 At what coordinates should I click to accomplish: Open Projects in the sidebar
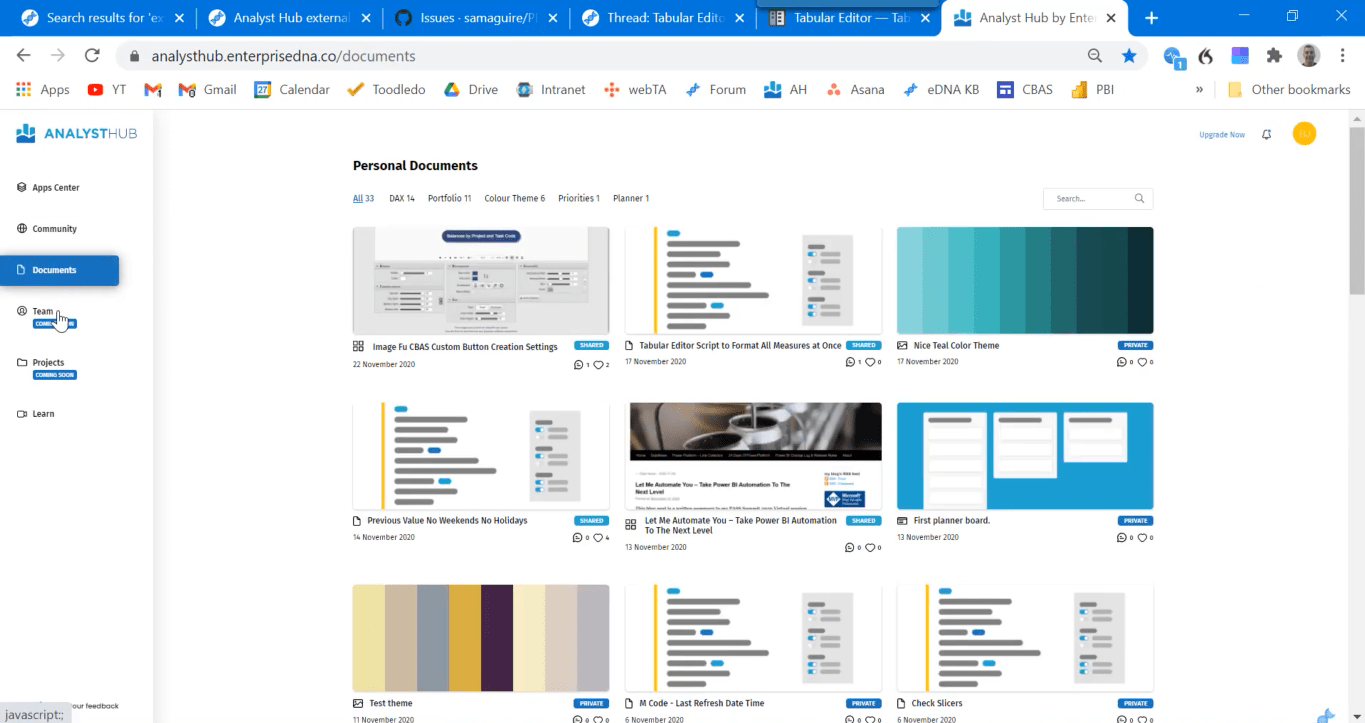(x=41, y=363)
